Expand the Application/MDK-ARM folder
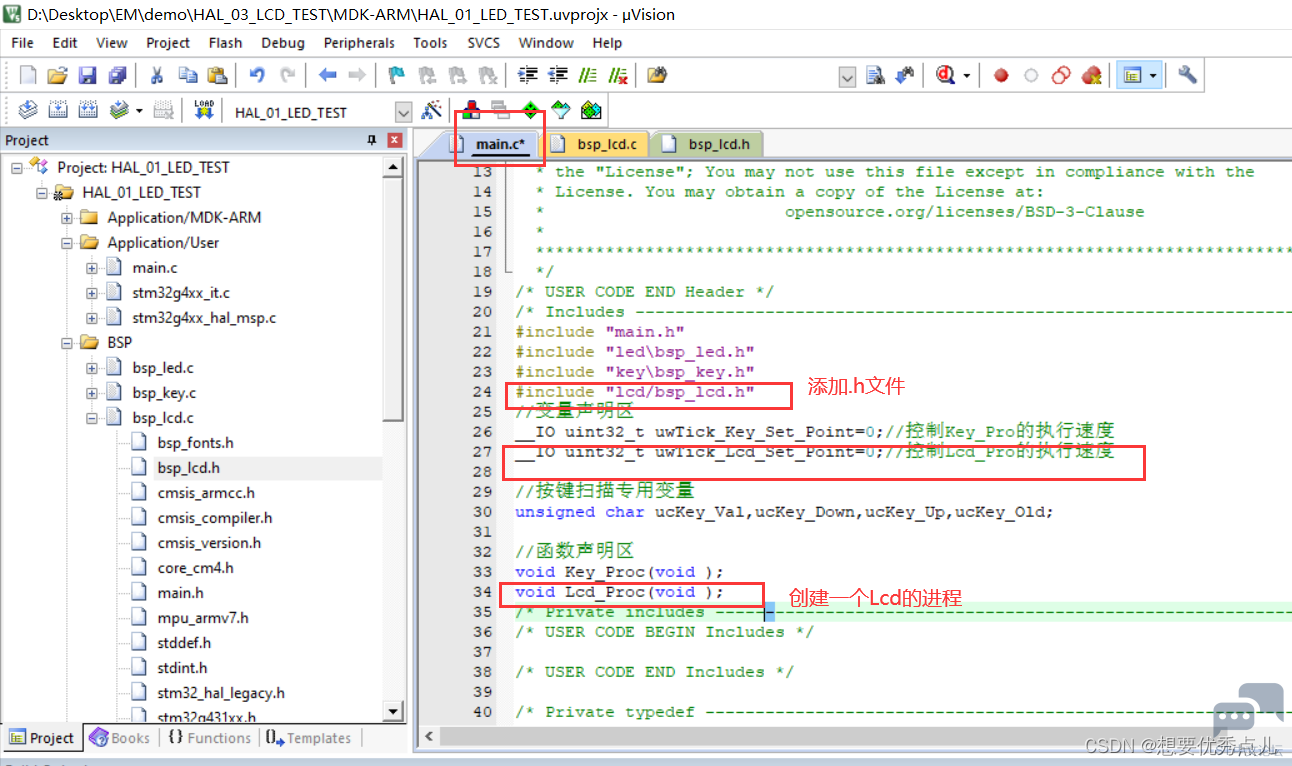 tap(66, 217)
